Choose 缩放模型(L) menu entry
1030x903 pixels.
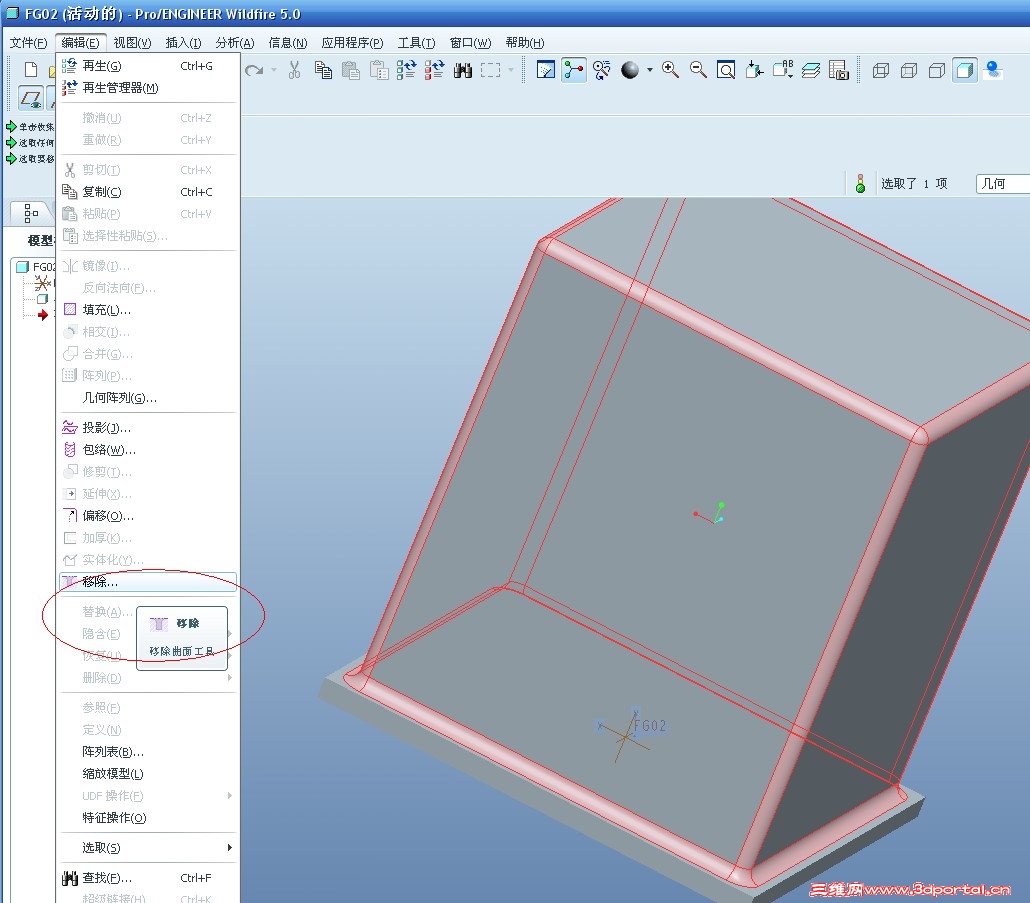point(147,774)
